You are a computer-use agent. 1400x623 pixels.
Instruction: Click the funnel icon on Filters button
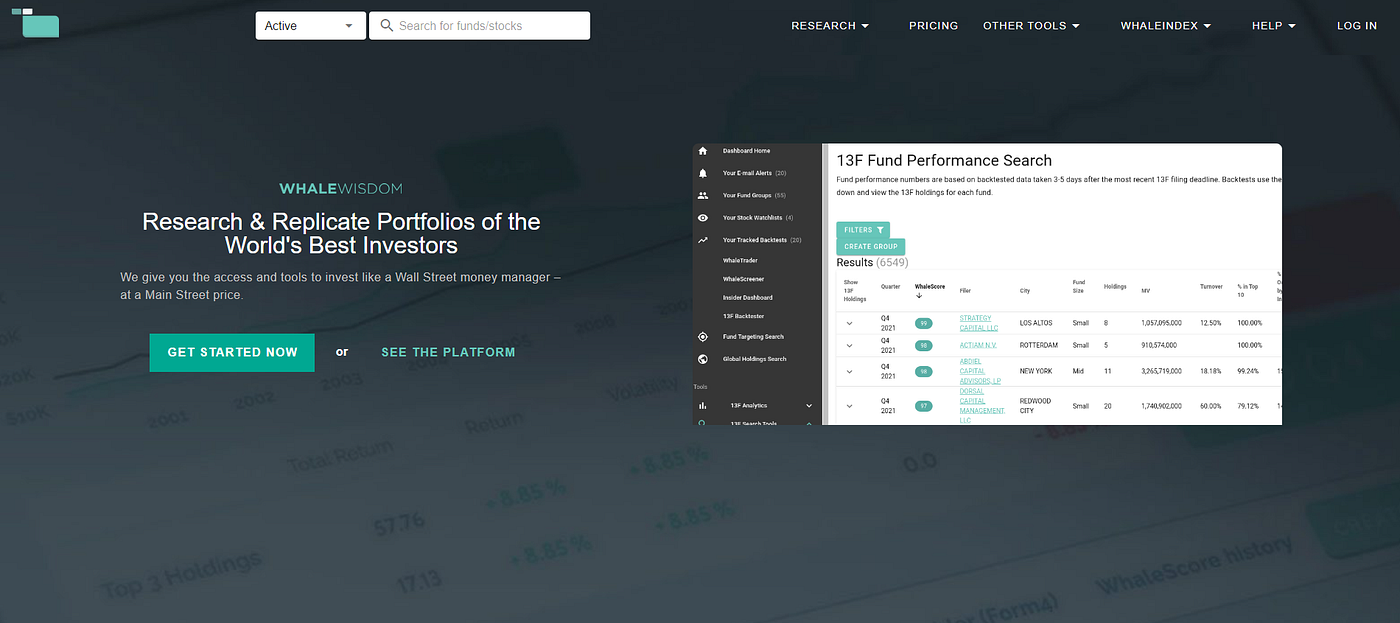(x=880, y=230)
